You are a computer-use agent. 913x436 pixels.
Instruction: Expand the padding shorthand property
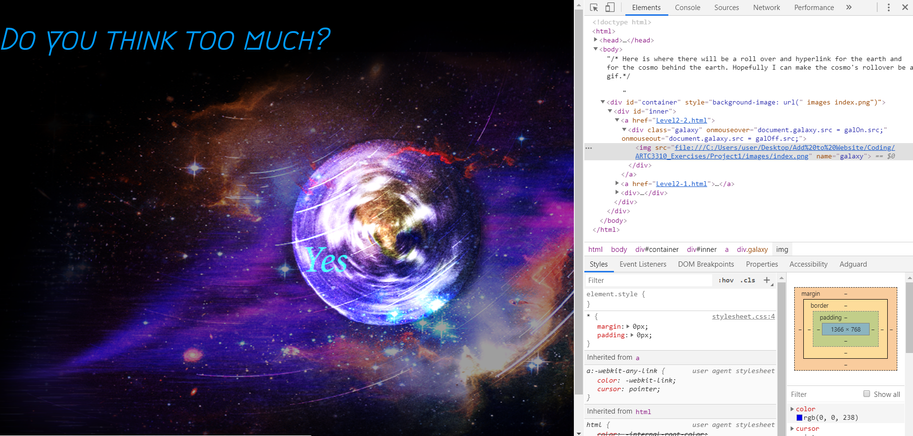click(631, 335)
